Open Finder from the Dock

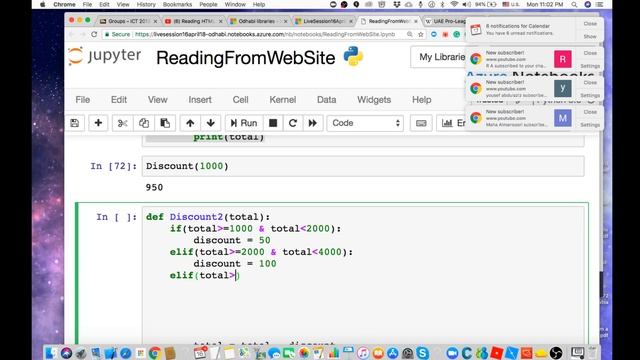tap(51, 353)
